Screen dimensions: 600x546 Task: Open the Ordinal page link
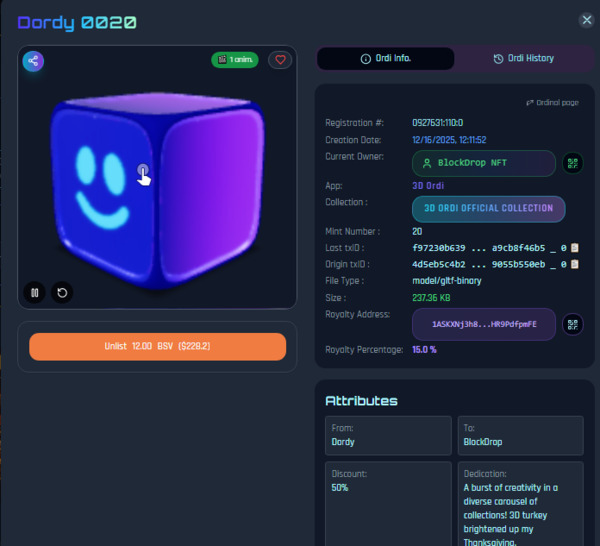(552, 103)
